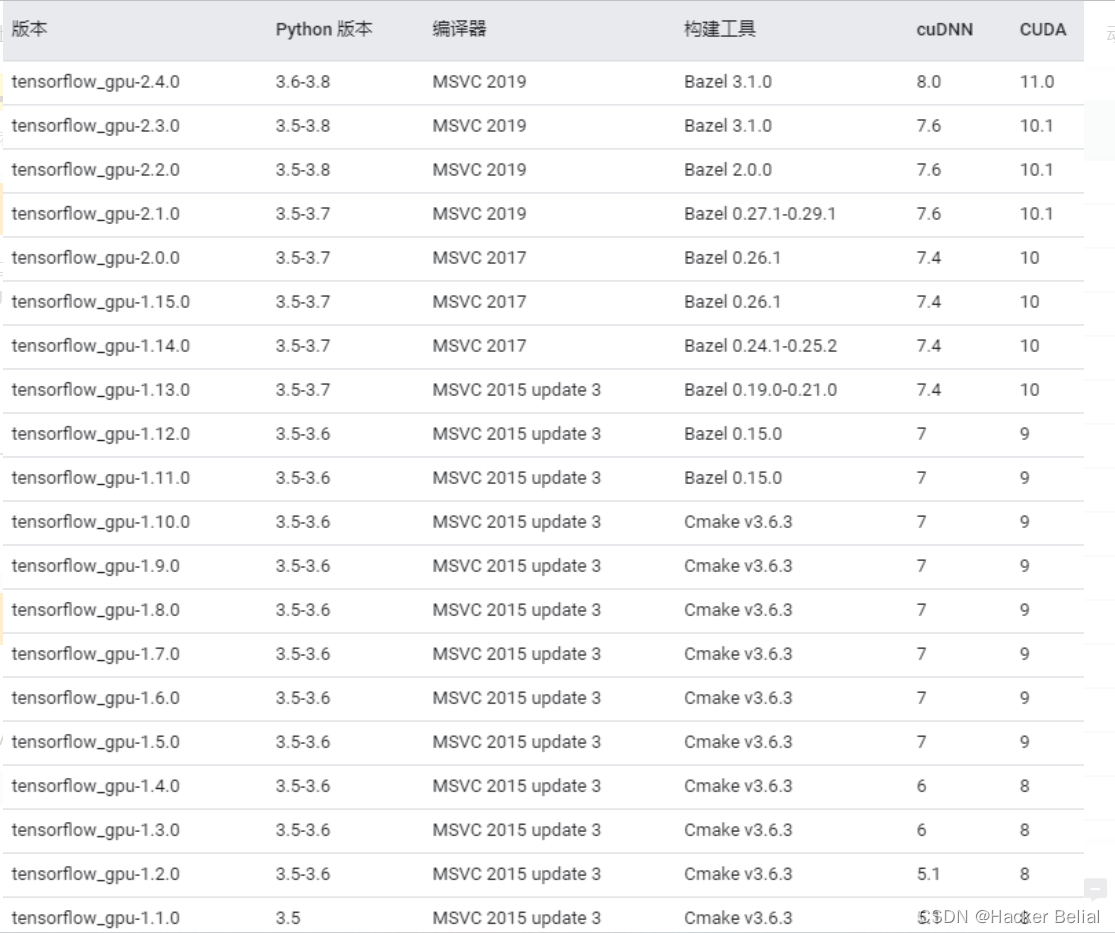Click Python 3.5-3.7 in the 2.1.0 row
Screen dimensions: 1115x933
click(303, 214)
